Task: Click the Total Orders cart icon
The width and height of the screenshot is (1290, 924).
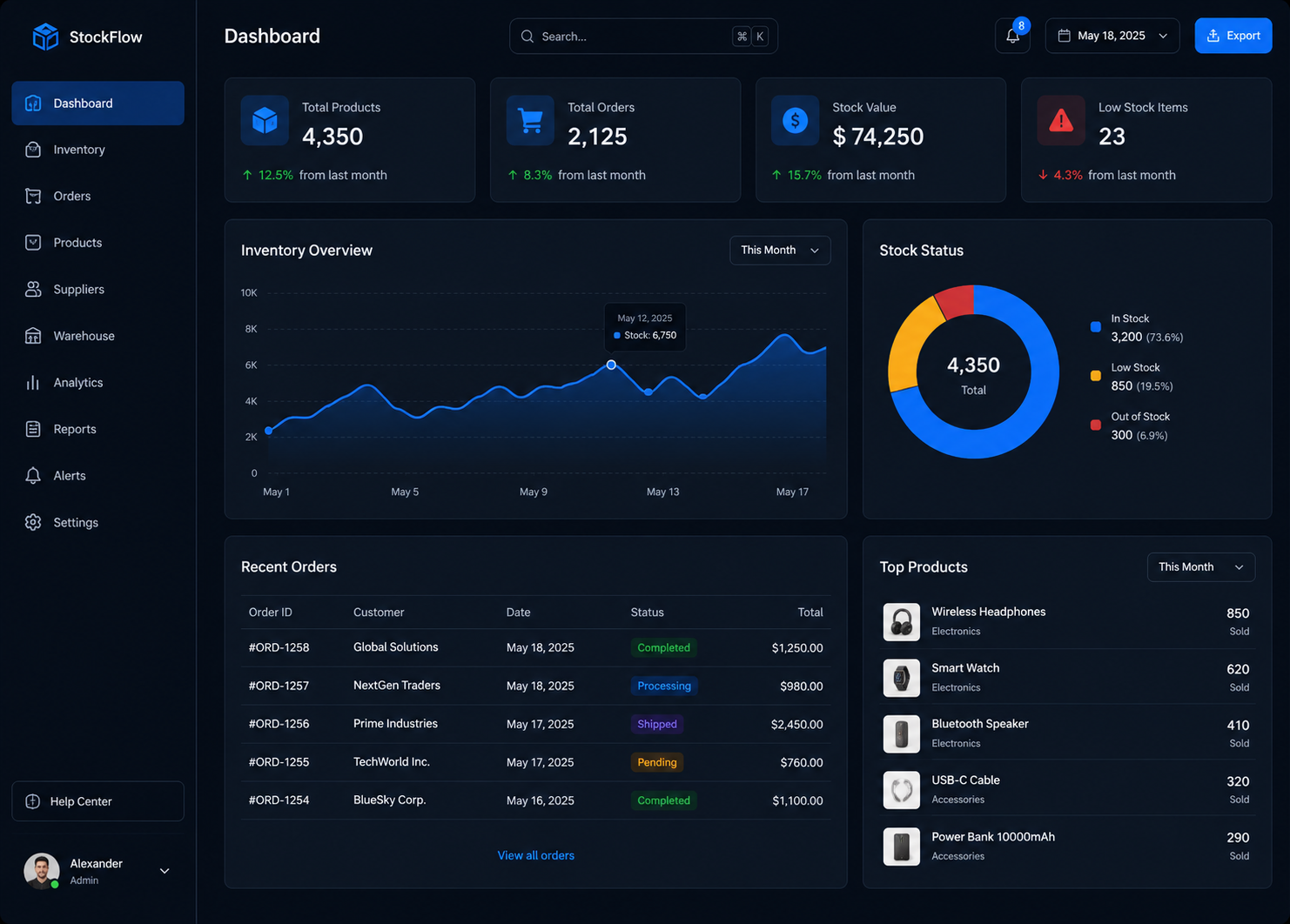Action: (x=530, y=120)
